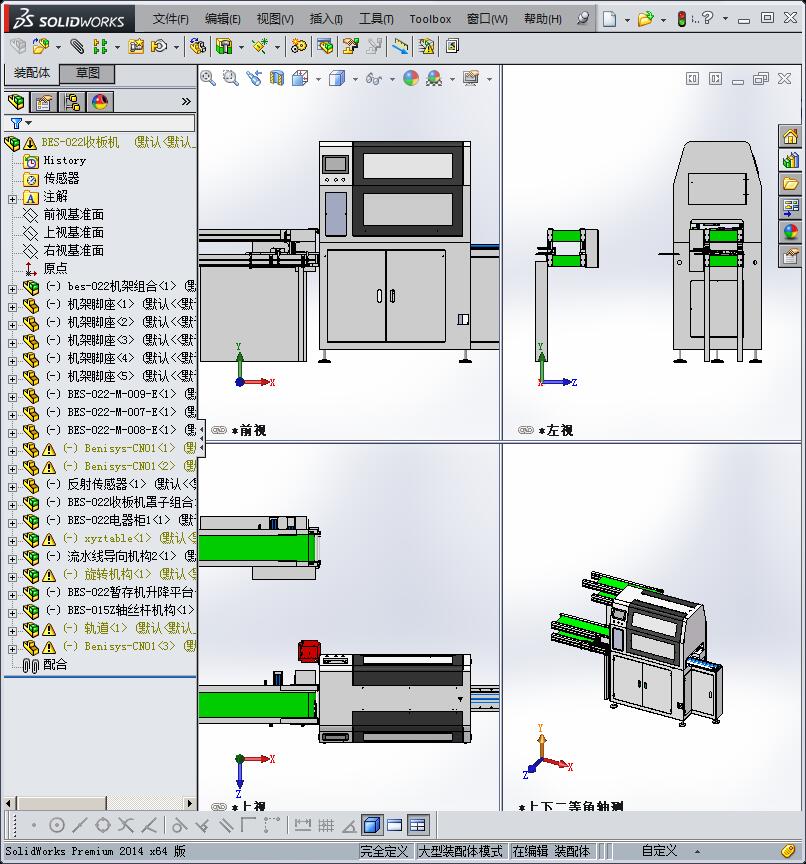Screen dimensions: 806x864
Task: Expand 旋转机构<1> component node
Action: (x=13, y=577)
